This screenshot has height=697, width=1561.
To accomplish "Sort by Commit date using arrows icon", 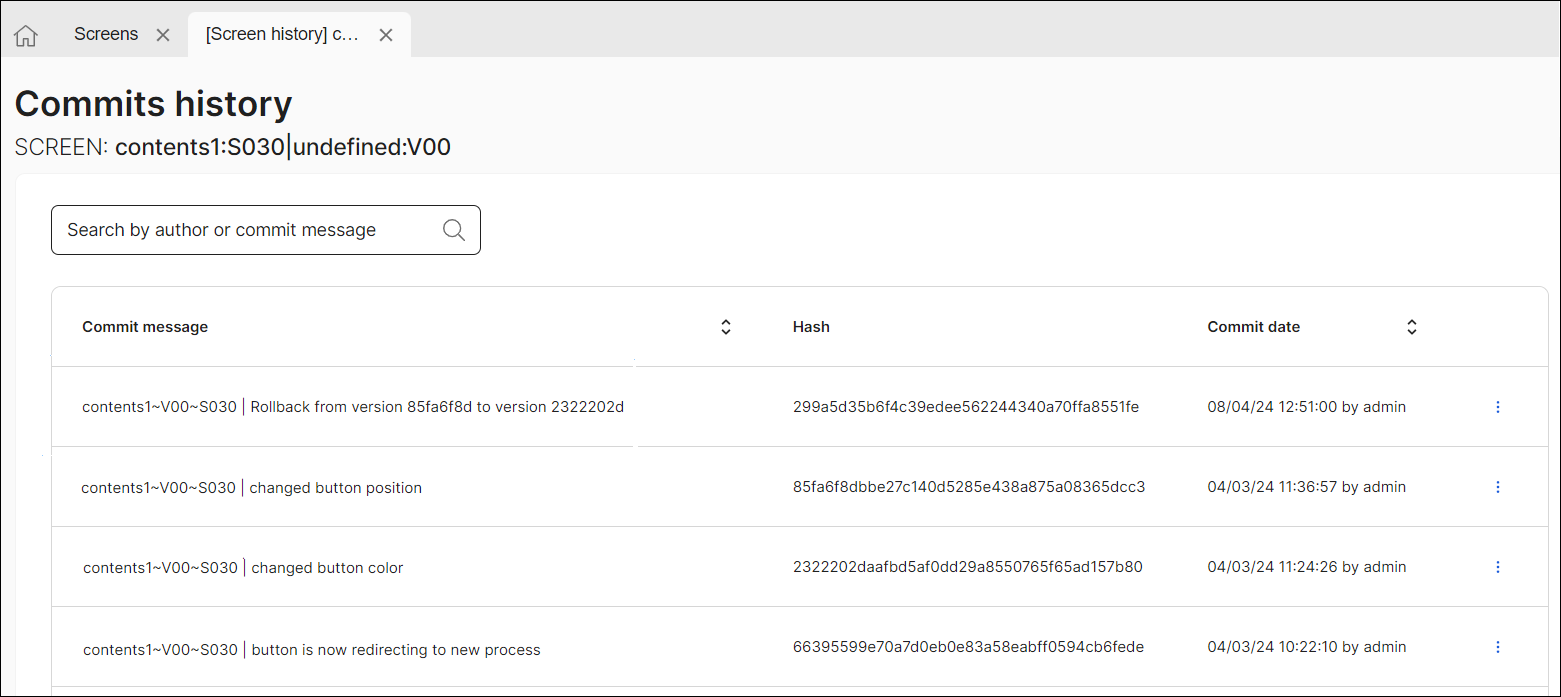I will tap(1411, 327).
